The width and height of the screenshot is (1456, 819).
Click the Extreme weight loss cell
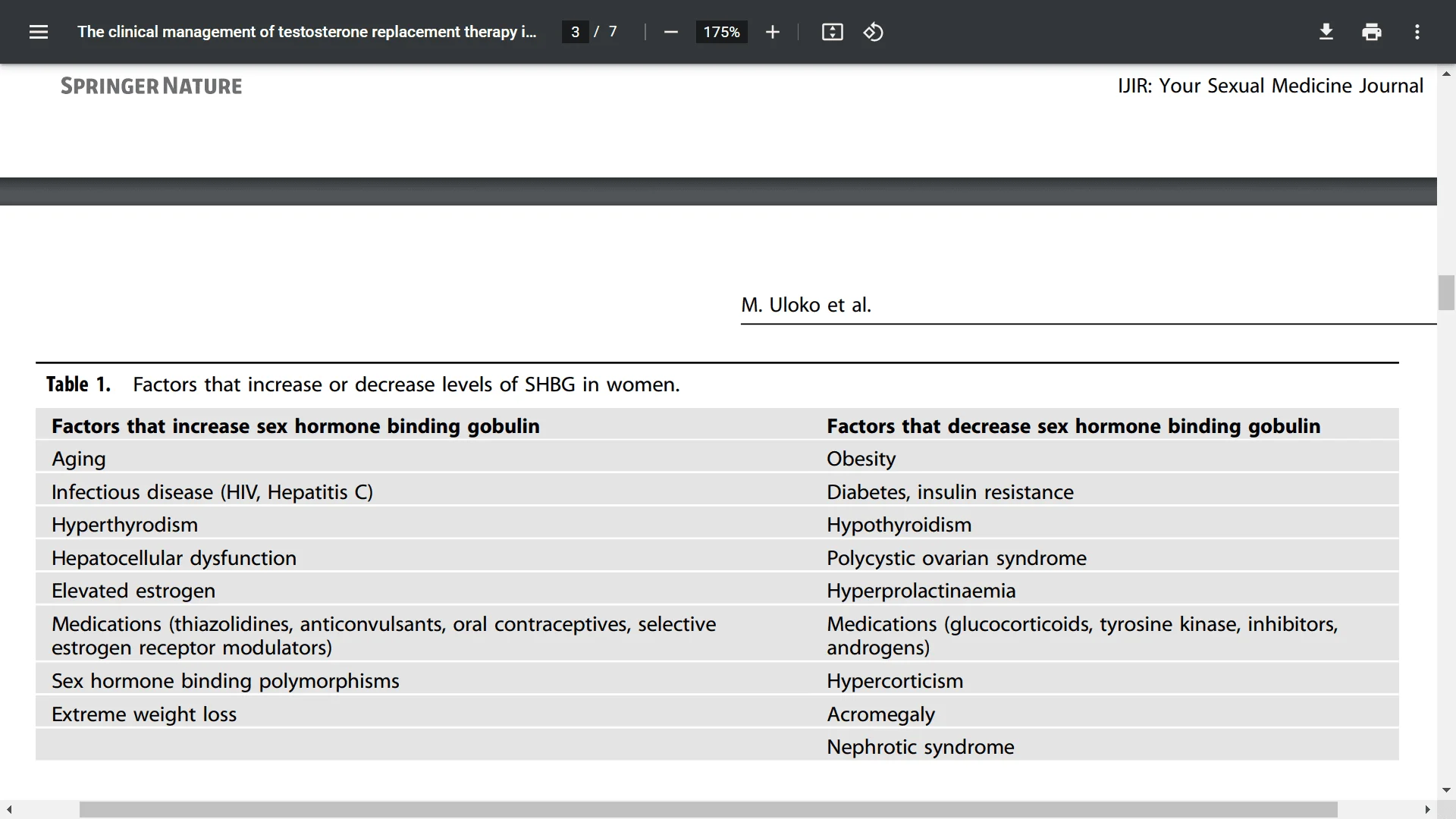point(144,714)
